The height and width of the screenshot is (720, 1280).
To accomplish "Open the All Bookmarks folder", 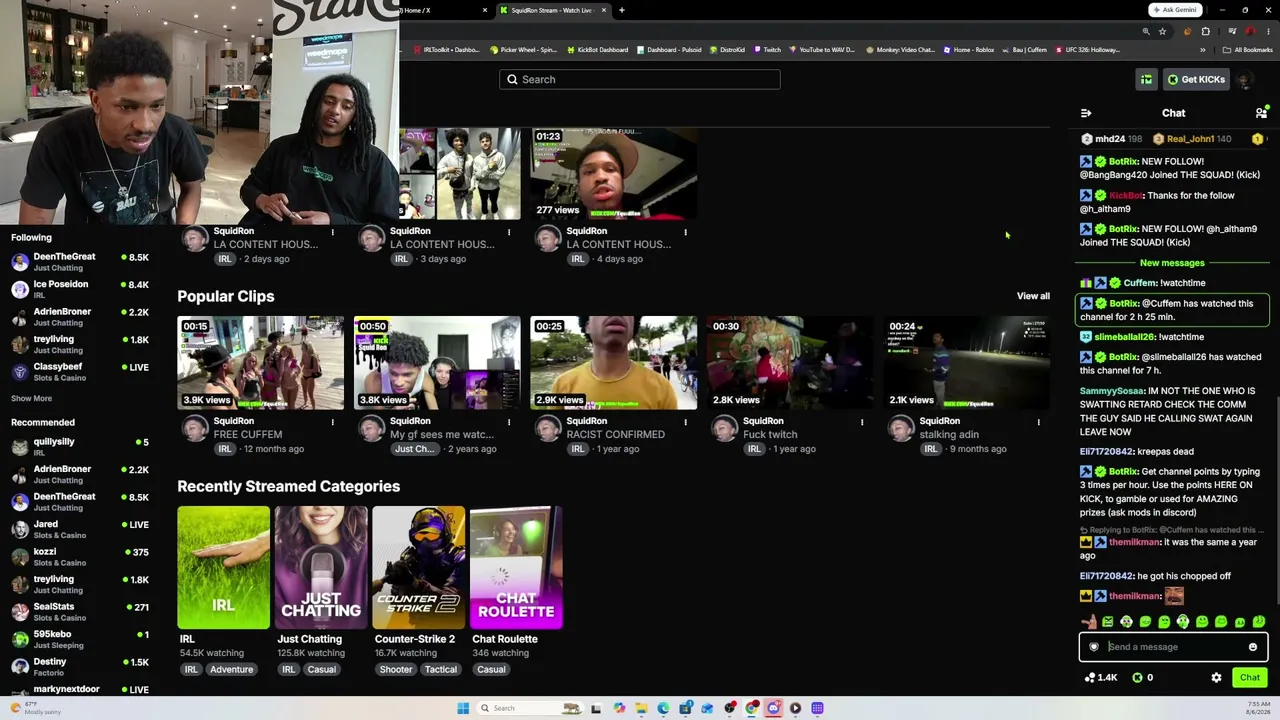I will (1248, 50).
